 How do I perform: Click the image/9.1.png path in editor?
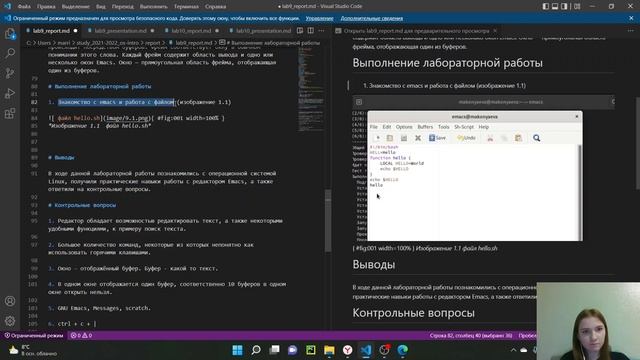pos(128,118)
